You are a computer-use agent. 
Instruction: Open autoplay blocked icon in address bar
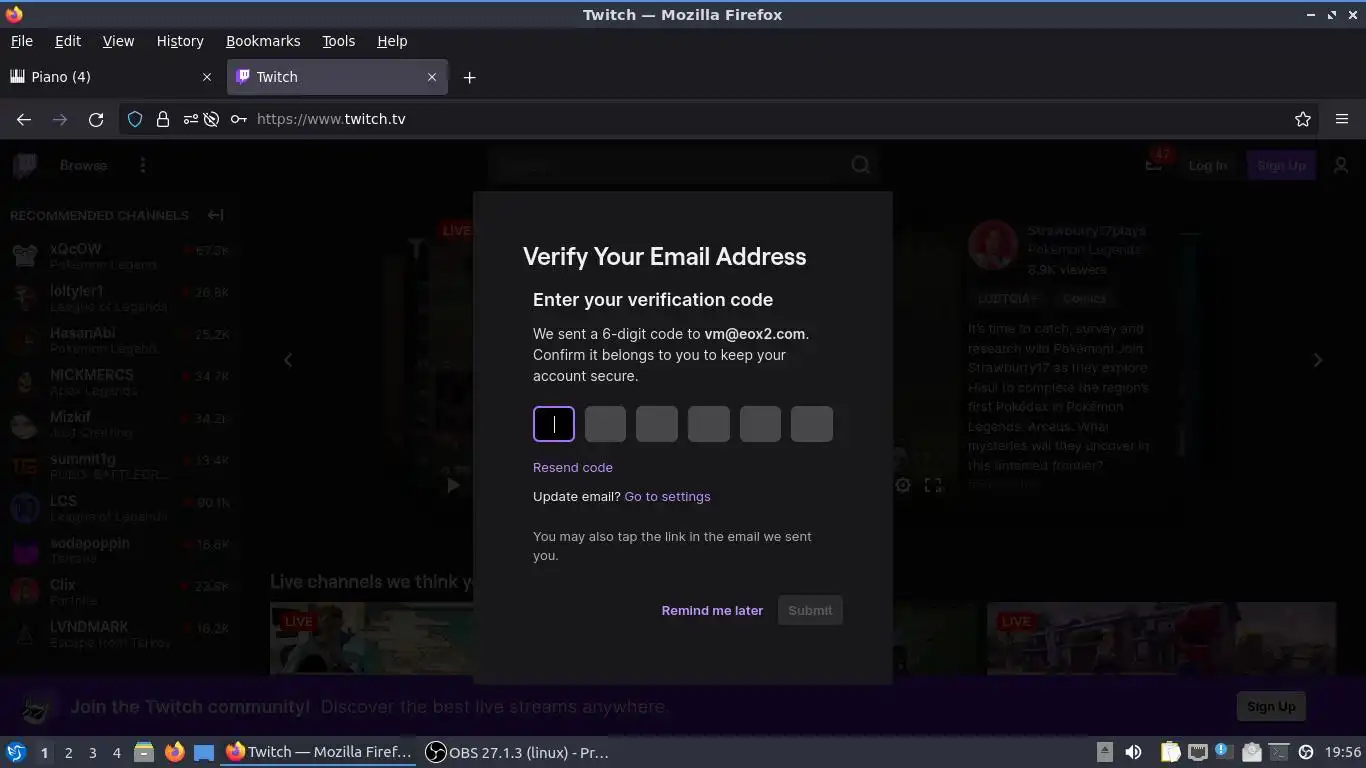tap(211, 119)
